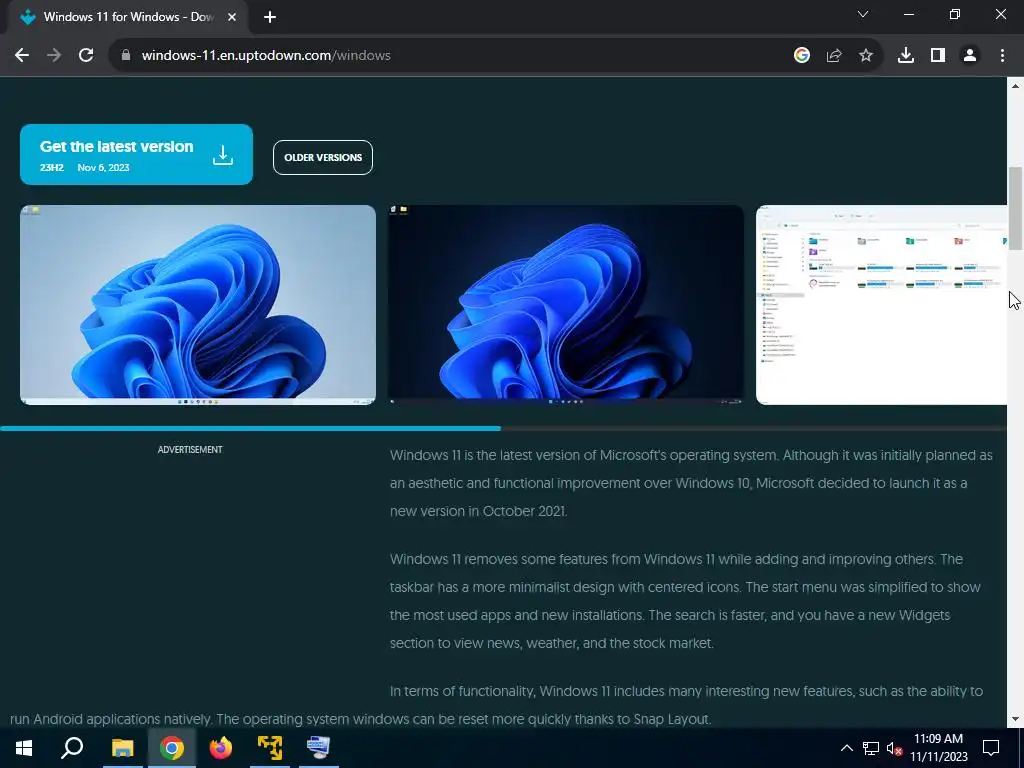Click the forward navigation arrow
The image size is (1024, 768).
click(x=54, y=56)
